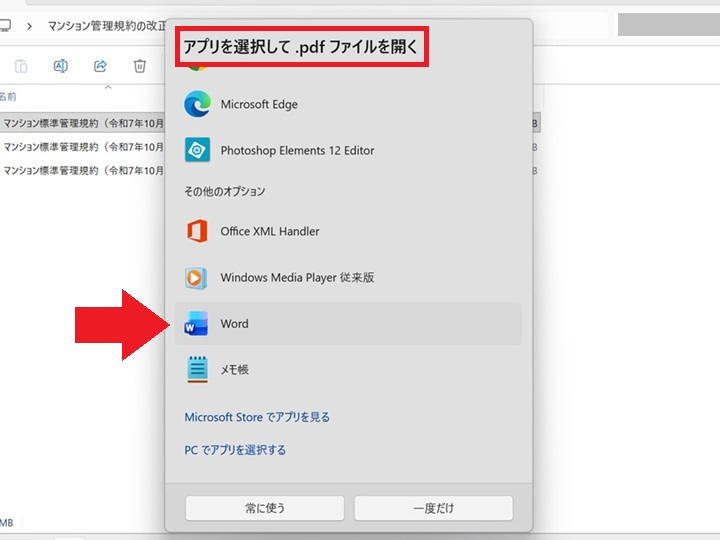Select Windows Media Player 従来版

[x=348, y=277]
